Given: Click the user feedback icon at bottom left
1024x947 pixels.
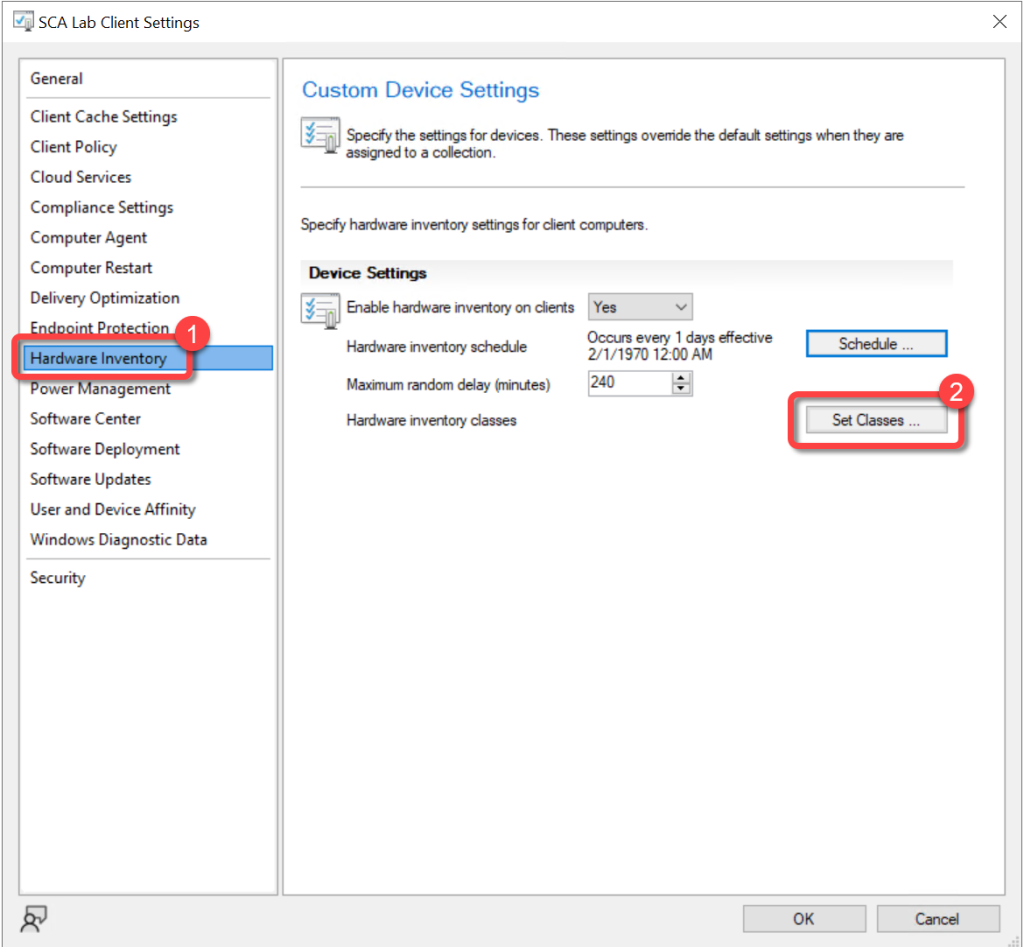Looking at the screenshot, I should tap(34, 919).
